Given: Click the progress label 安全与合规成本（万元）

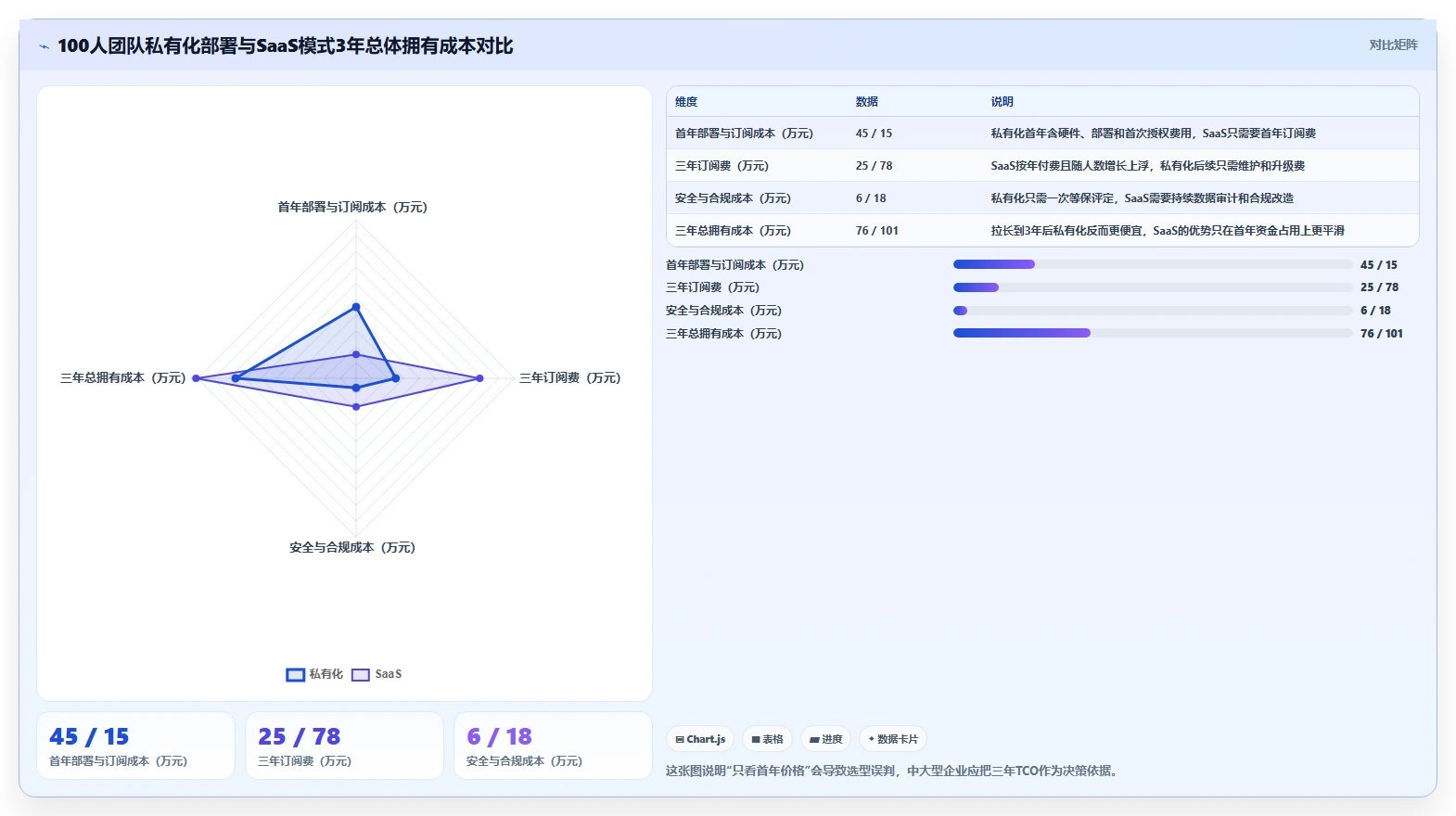Looking at the screenshot, I should pyautogui.click(x=723, y=311).
